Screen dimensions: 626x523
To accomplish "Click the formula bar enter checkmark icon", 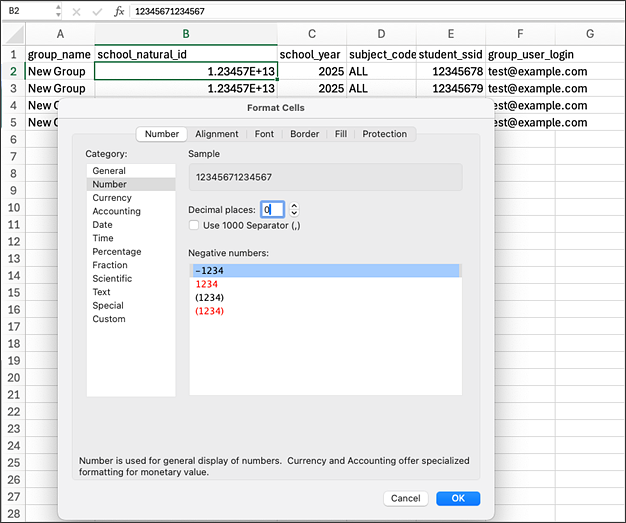I will (x=97, y=11).
